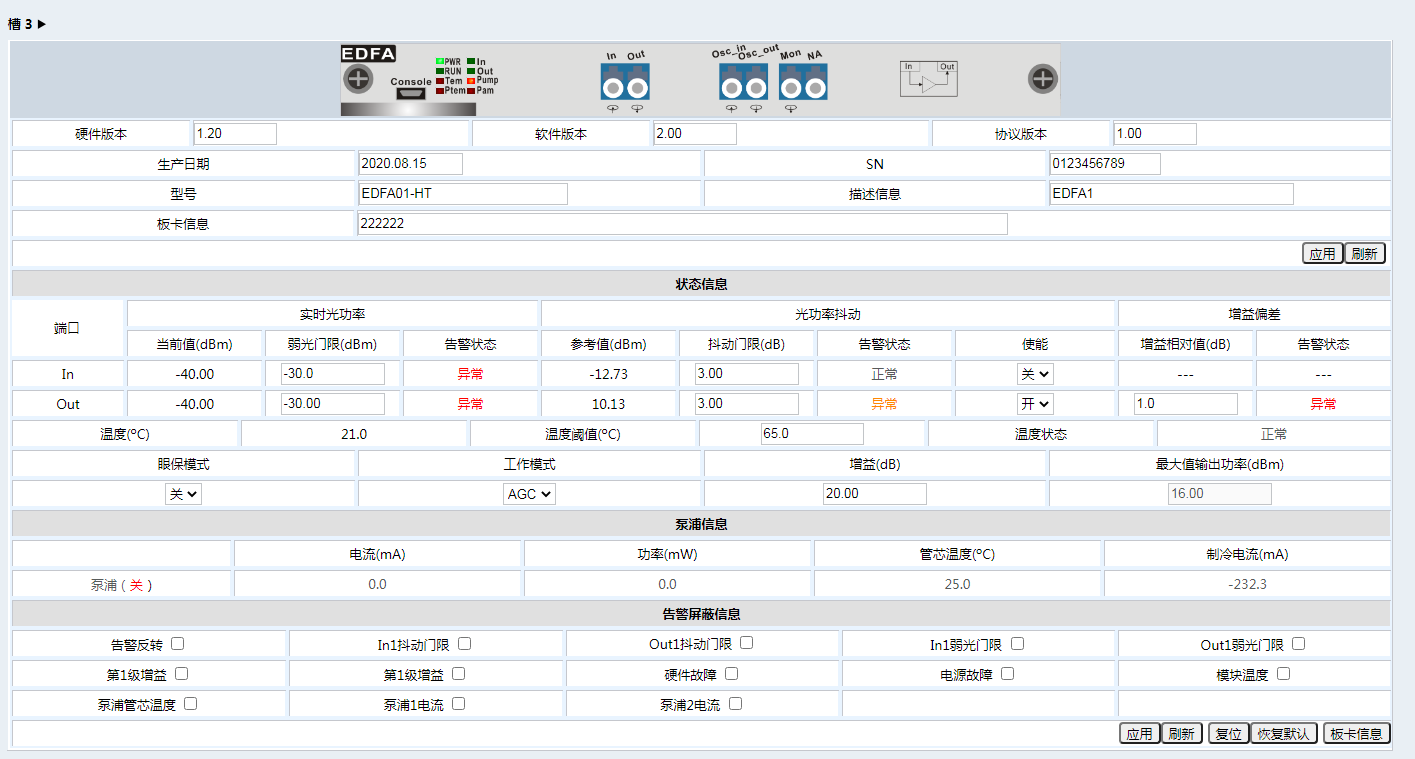Click the bottom 应用 button
This screenshot has height=759, width=1415.
coord(1139,734)
